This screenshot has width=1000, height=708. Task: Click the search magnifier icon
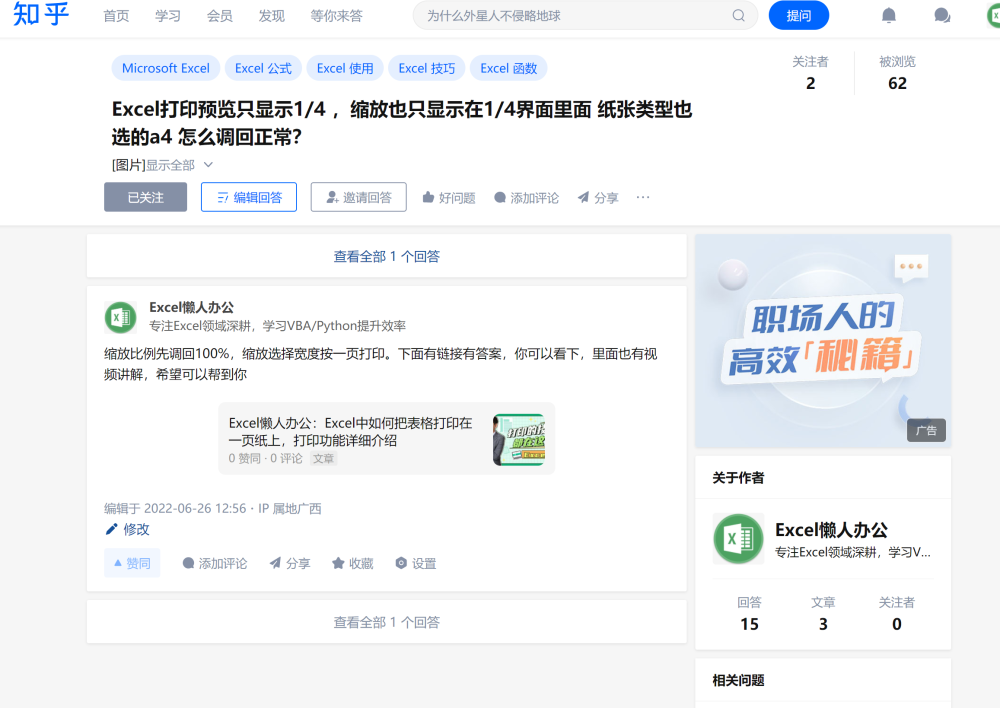(739, 15)
